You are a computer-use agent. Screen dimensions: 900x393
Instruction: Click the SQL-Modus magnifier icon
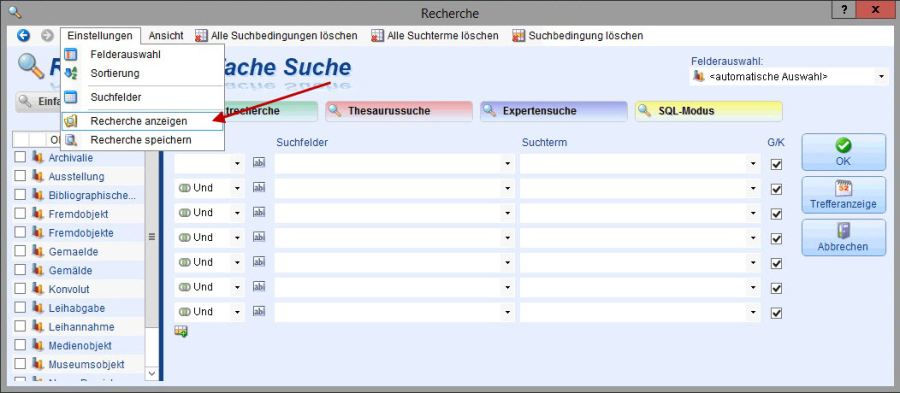[x=645, y=111]
